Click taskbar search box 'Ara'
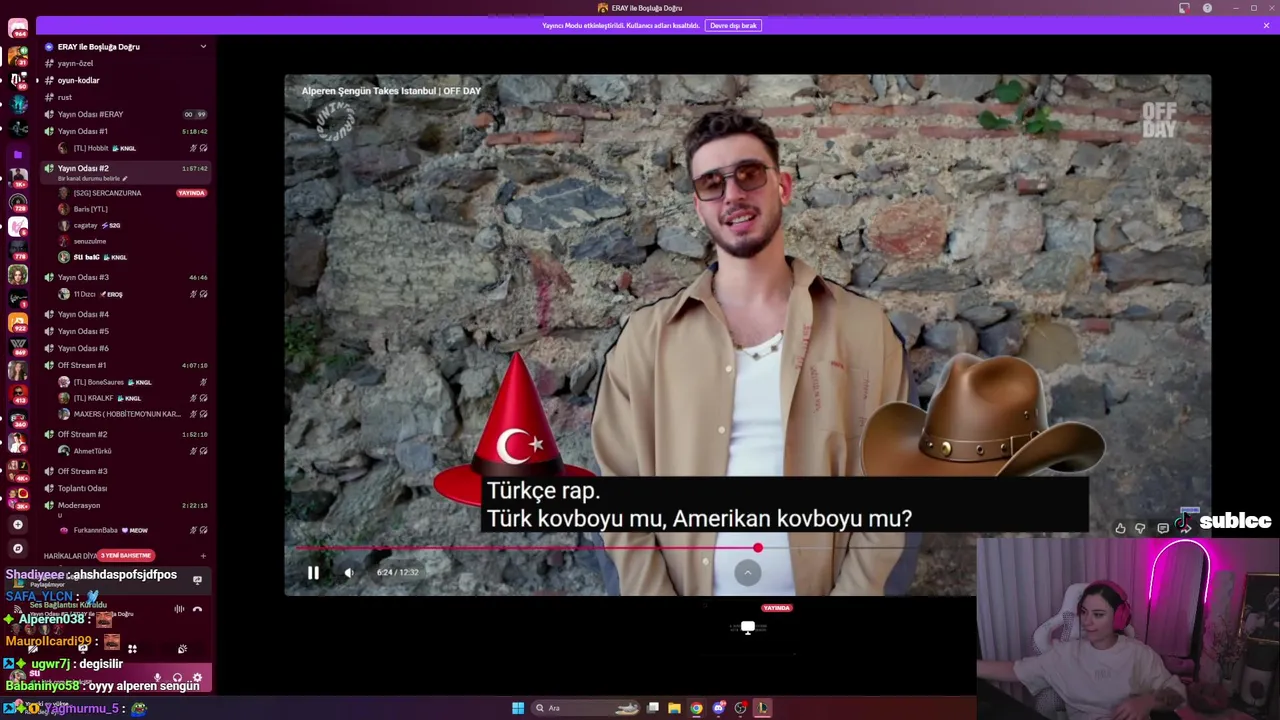 (585, 708)
